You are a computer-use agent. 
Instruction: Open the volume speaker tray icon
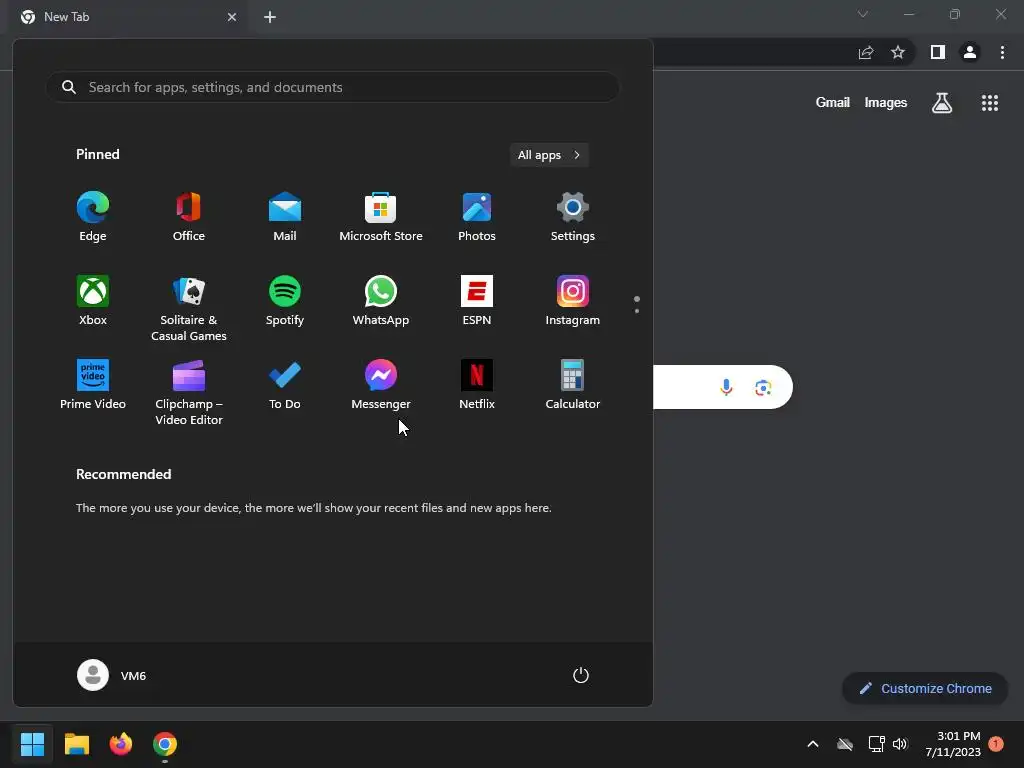click(901, 744)
